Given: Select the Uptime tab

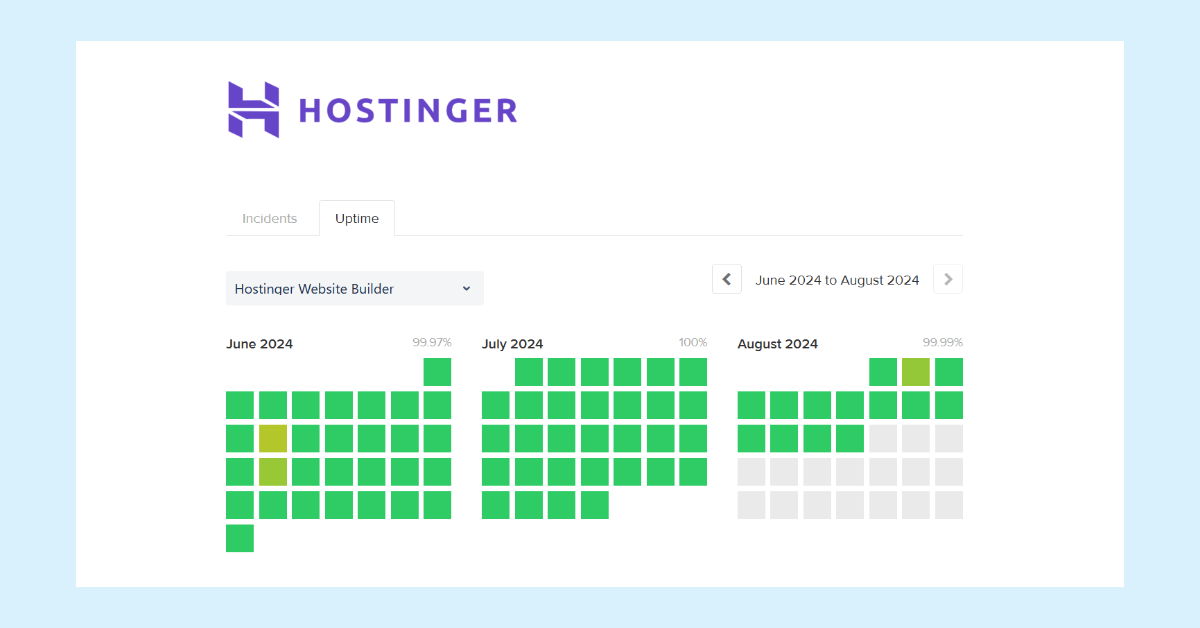Looking at the screenshot, I should [x=357, y=218].
